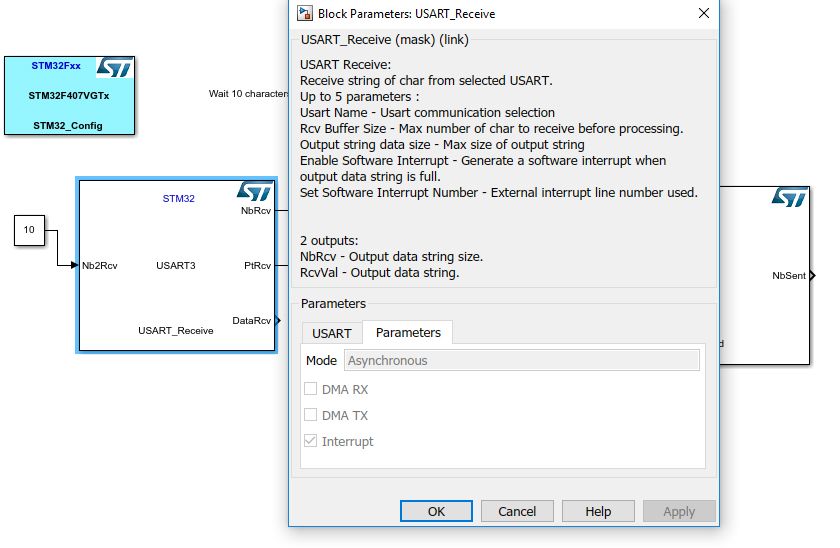Toggle the DMA RX checkbox
840x548 pixels.
tap(310, 388)
